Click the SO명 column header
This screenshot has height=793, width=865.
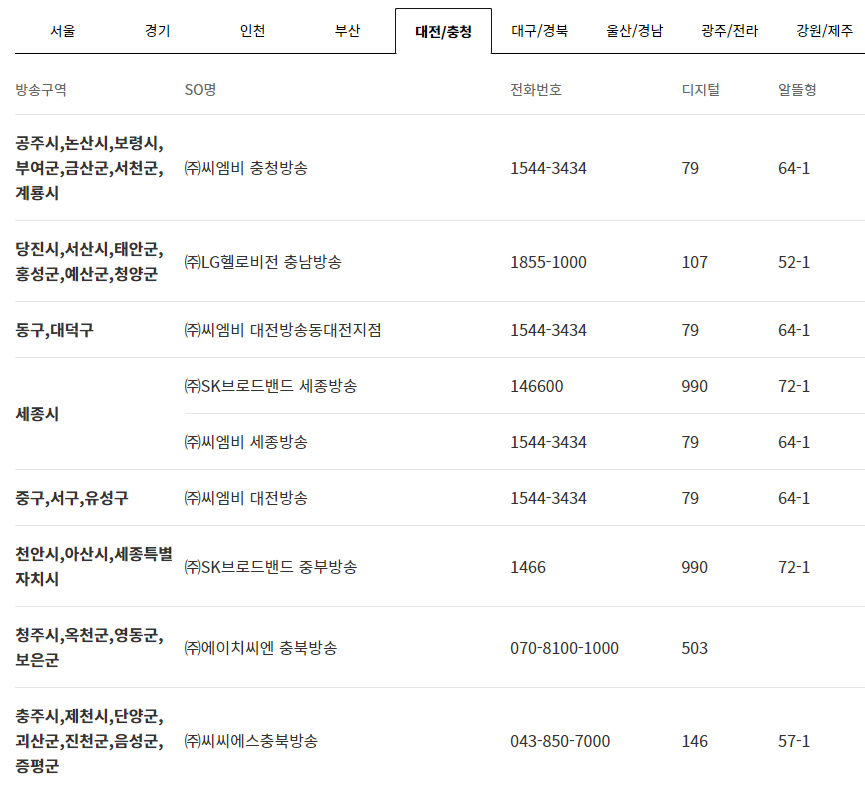tap(200, 89)
